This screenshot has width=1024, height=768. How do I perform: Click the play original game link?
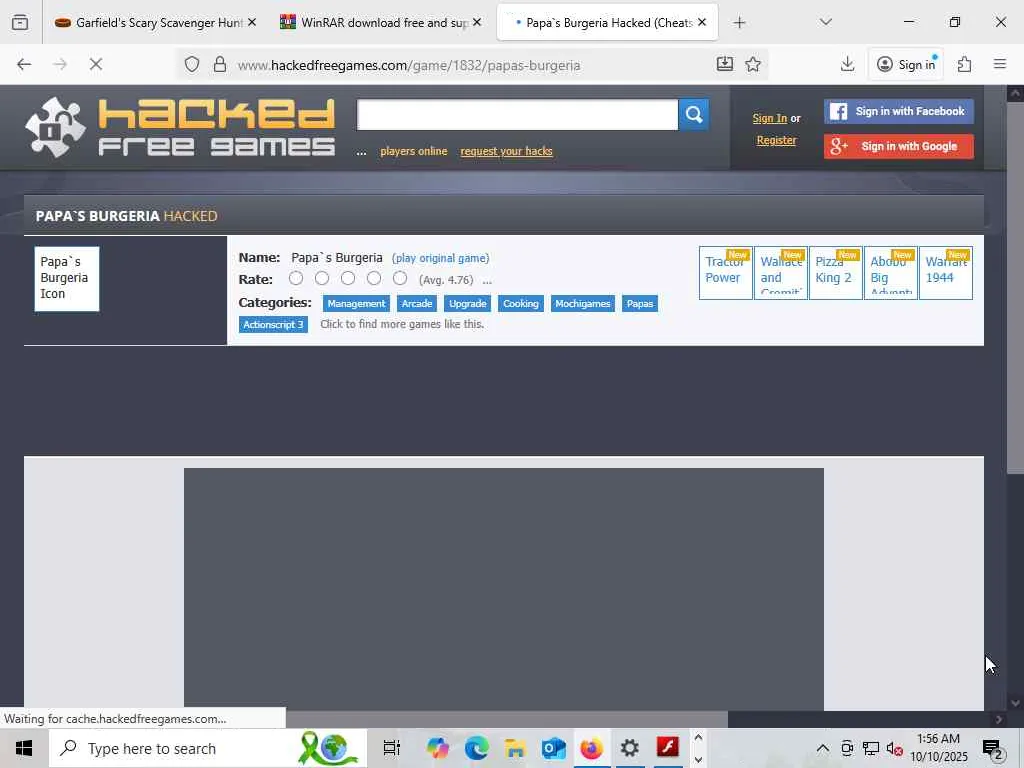pos(440,258)
